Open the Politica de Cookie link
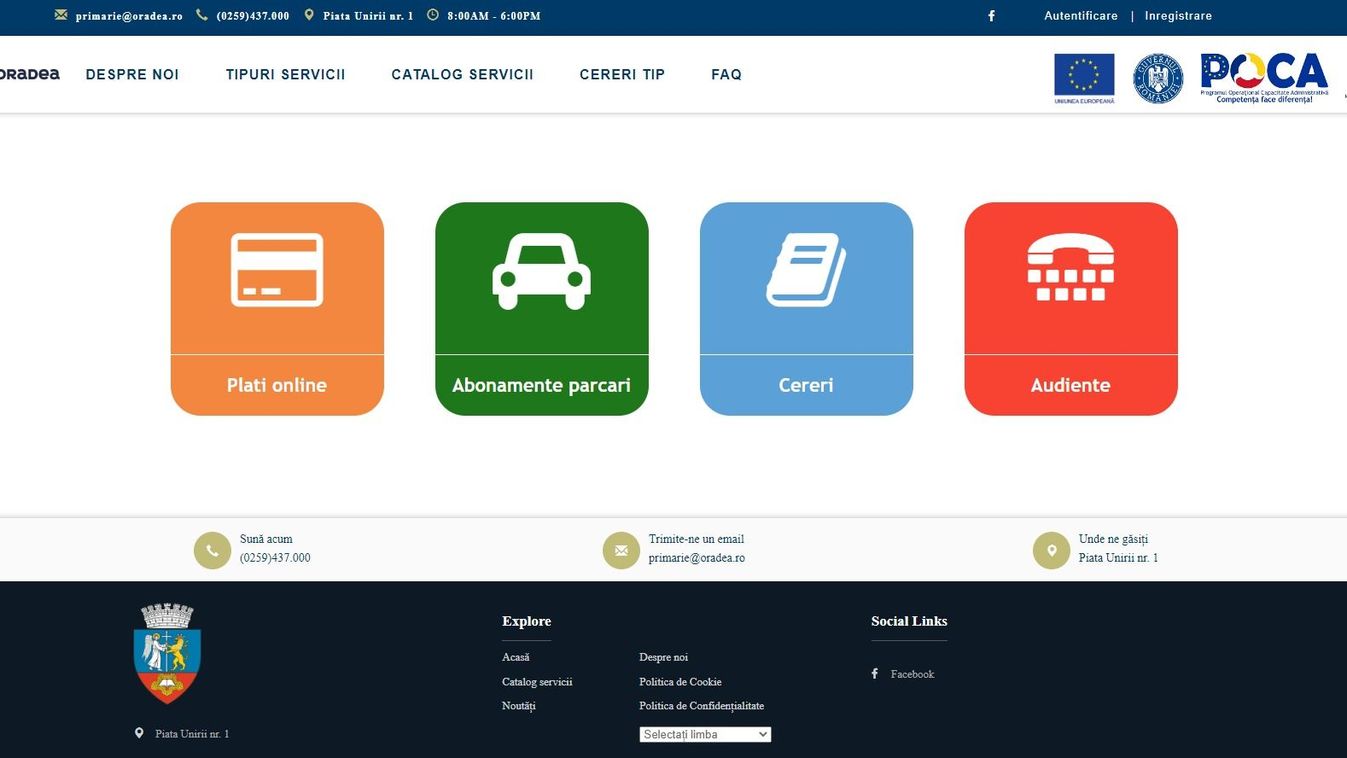This screenshot has width=1347, height=758. [x=680, y=682]
